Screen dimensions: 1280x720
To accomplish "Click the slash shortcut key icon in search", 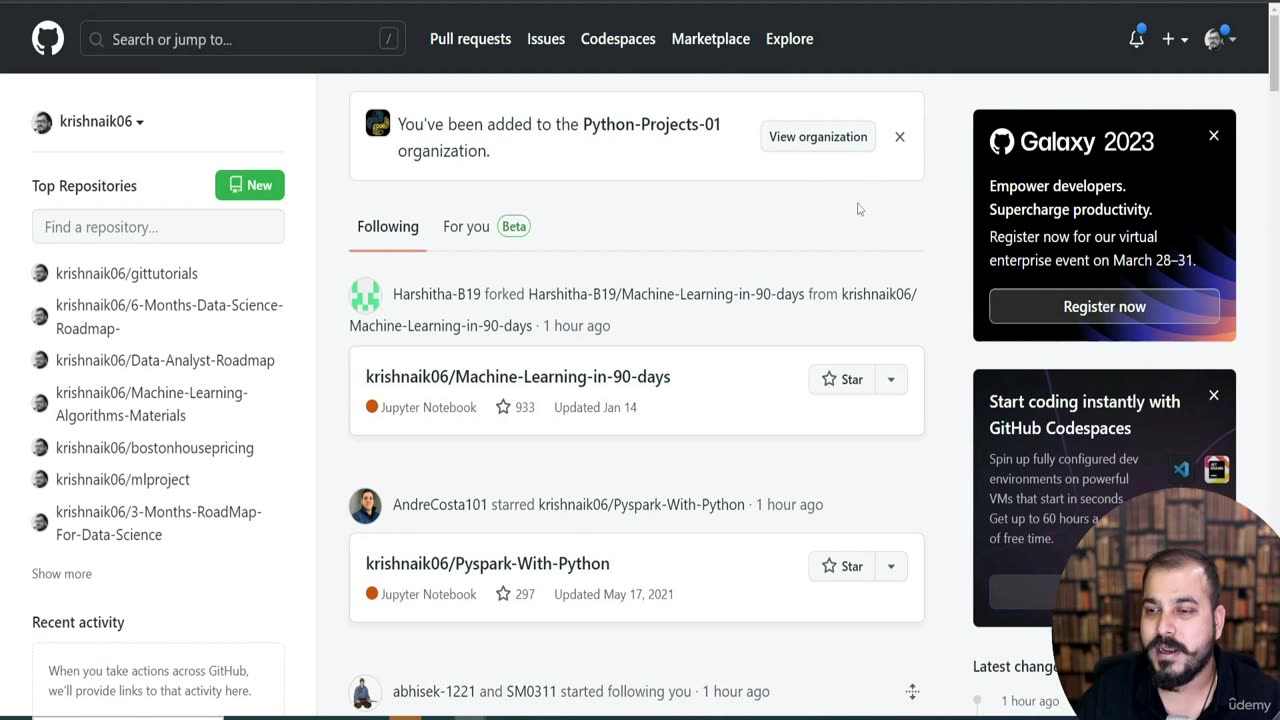I will point(388,39).
